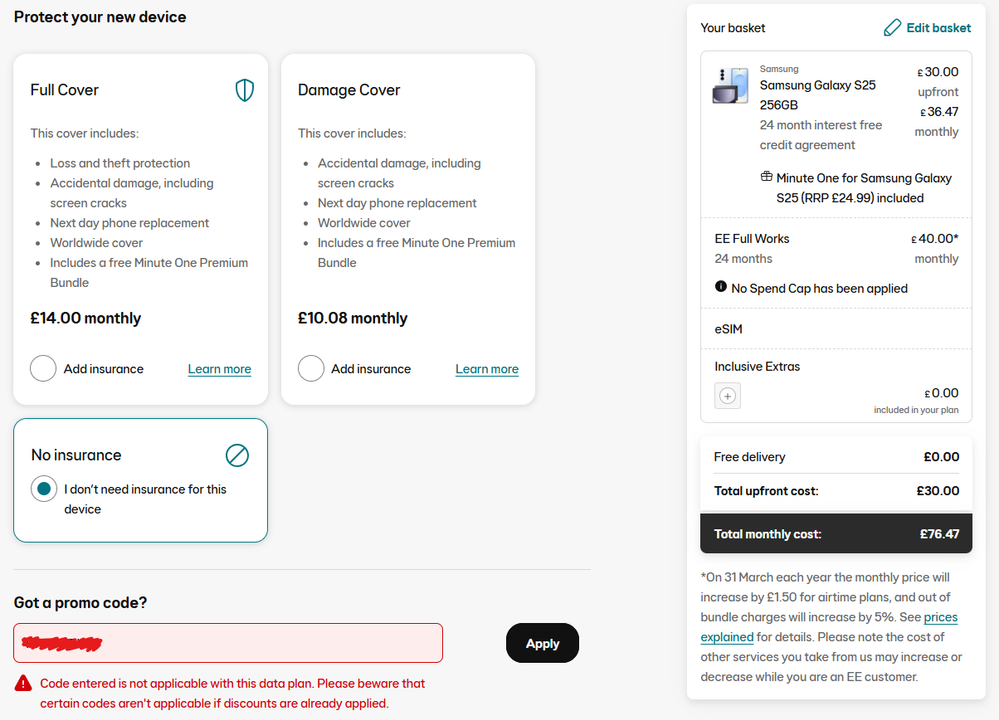Image resolution: width=999 pixels, height=720 pixels.
Task: Select I don't need insurance option
Action: point(44,489)
